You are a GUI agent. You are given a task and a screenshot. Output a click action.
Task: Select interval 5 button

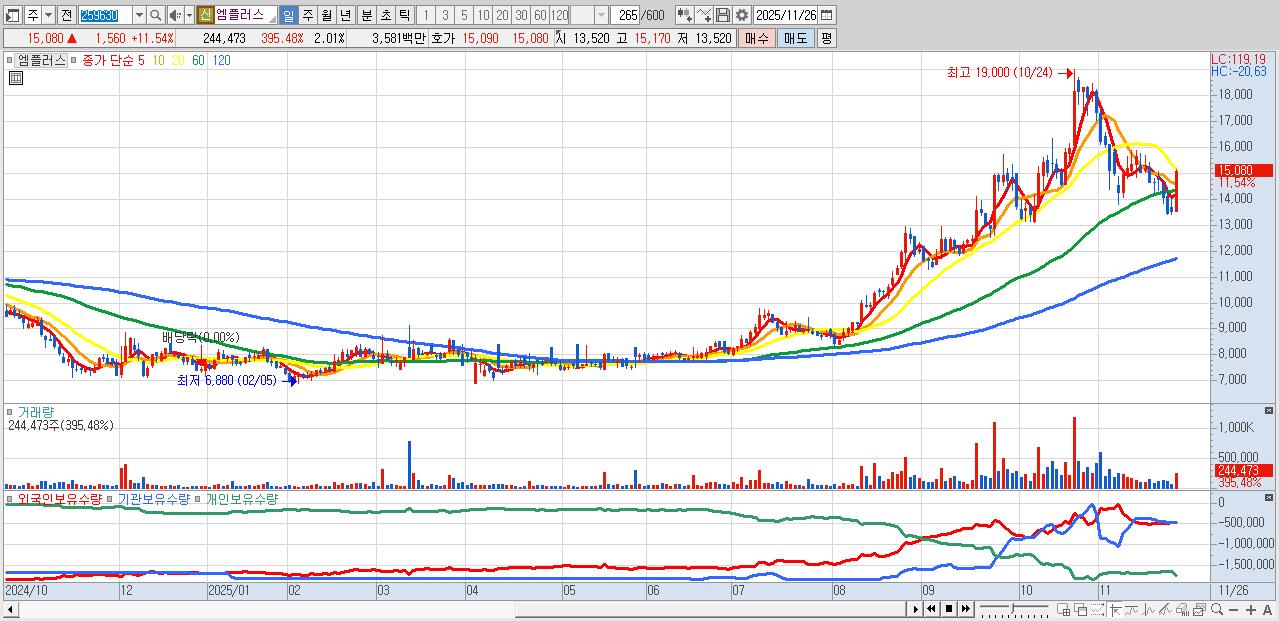(x=464, y=15)
